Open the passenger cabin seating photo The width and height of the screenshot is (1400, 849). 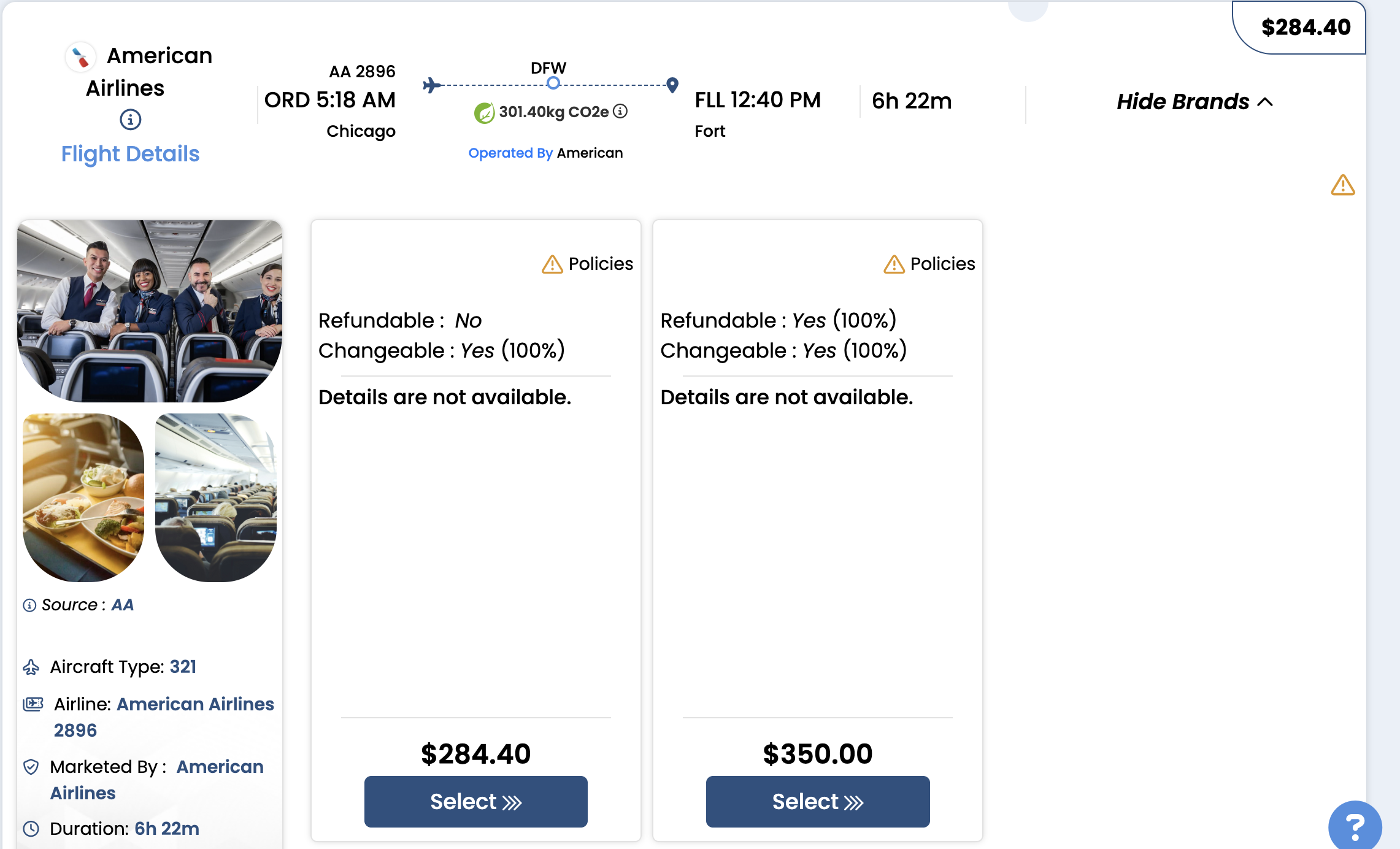click(x=216, y=497)
